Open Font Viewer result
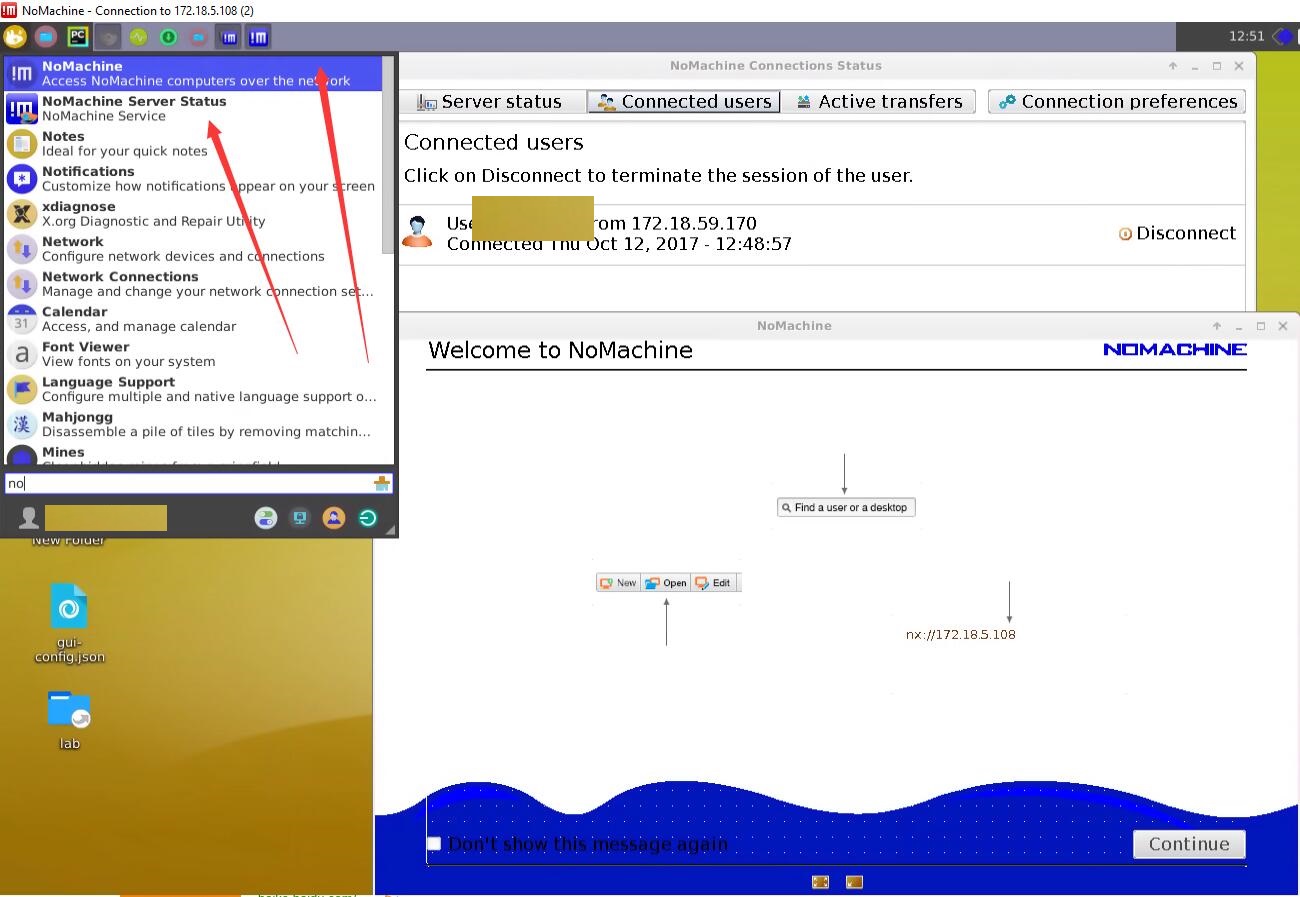 pyautogui.click(x=193, y=354)
